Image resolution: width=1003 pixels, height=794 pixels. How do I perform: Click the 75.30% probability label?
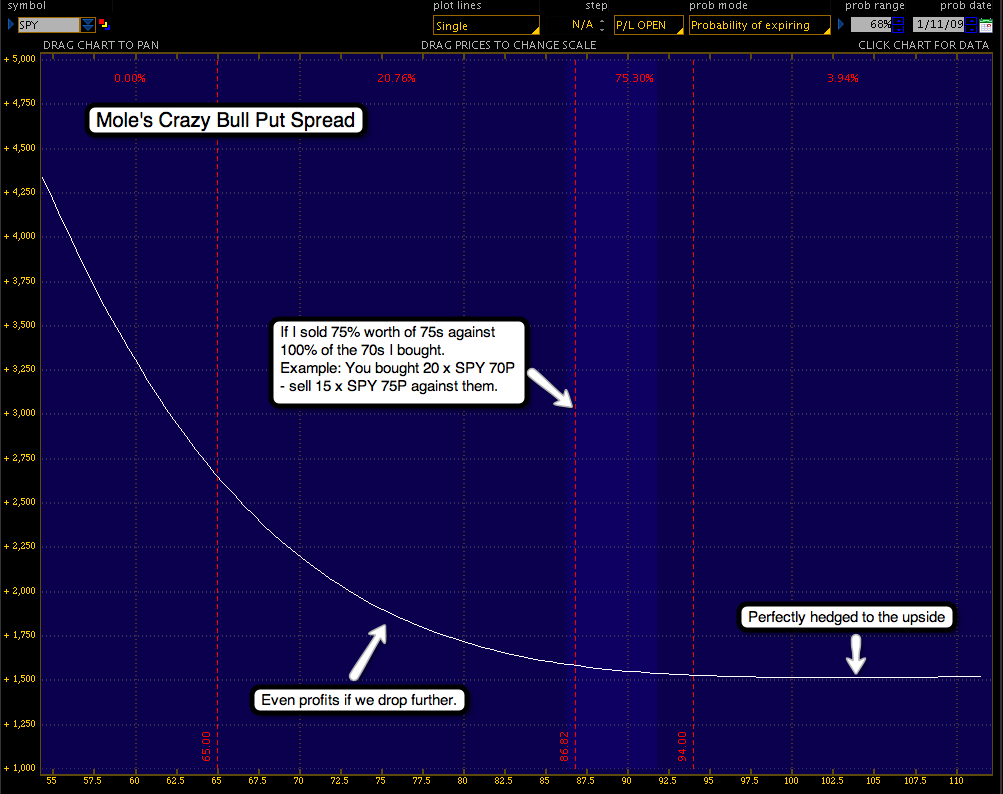[635, 78]
